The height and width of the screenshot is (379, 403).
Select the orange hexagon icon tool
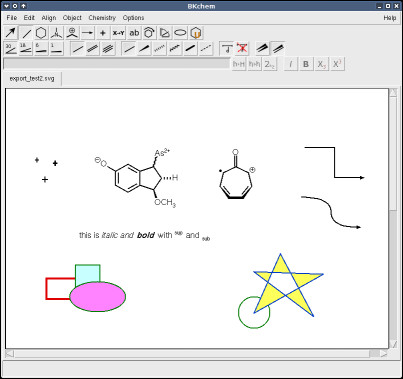[x=196, y=33]
